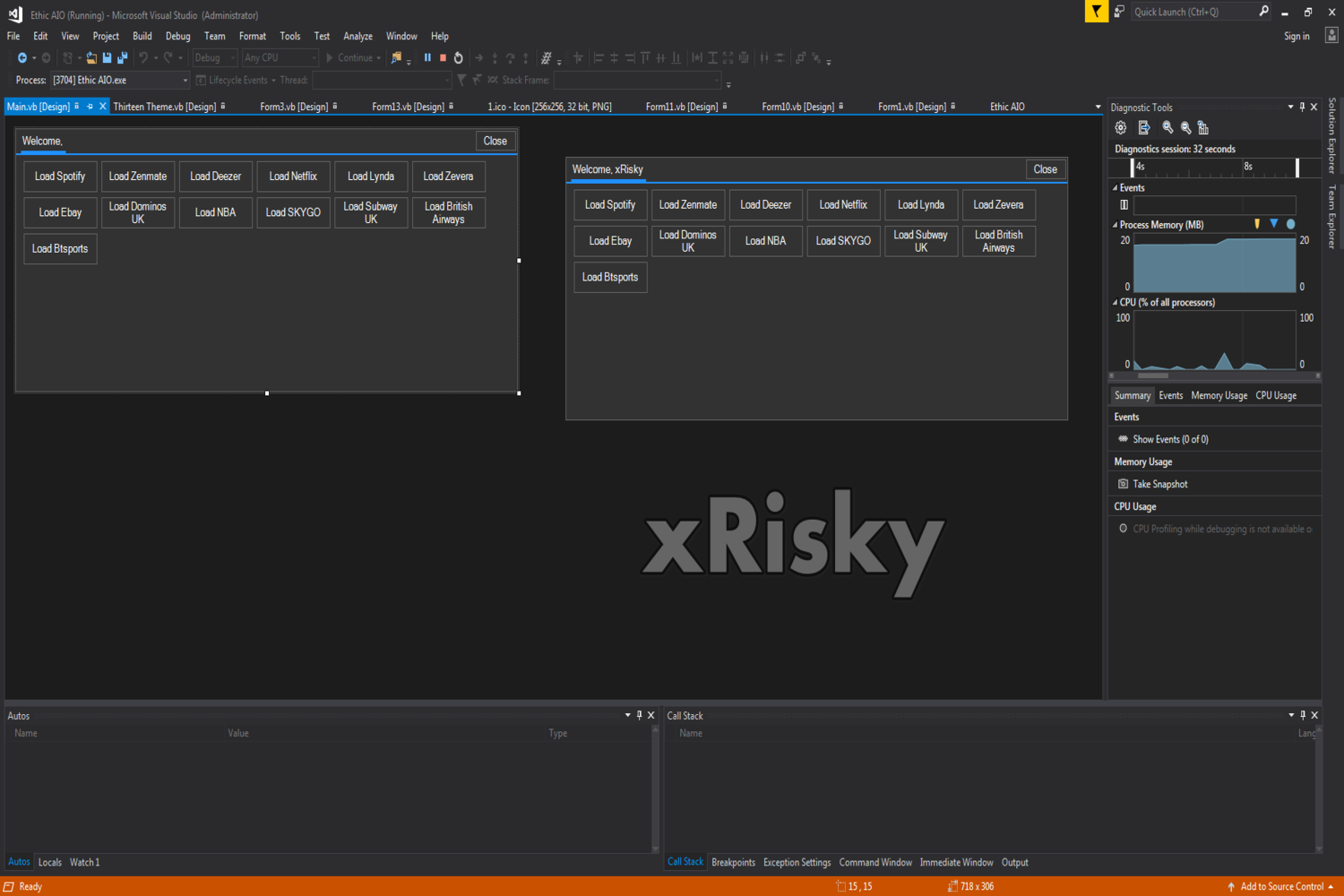This screenshot has height=896, width=1344.
Task: Open the Process dropdown for Ethic AIO.exe
Action: pos(185,81)
